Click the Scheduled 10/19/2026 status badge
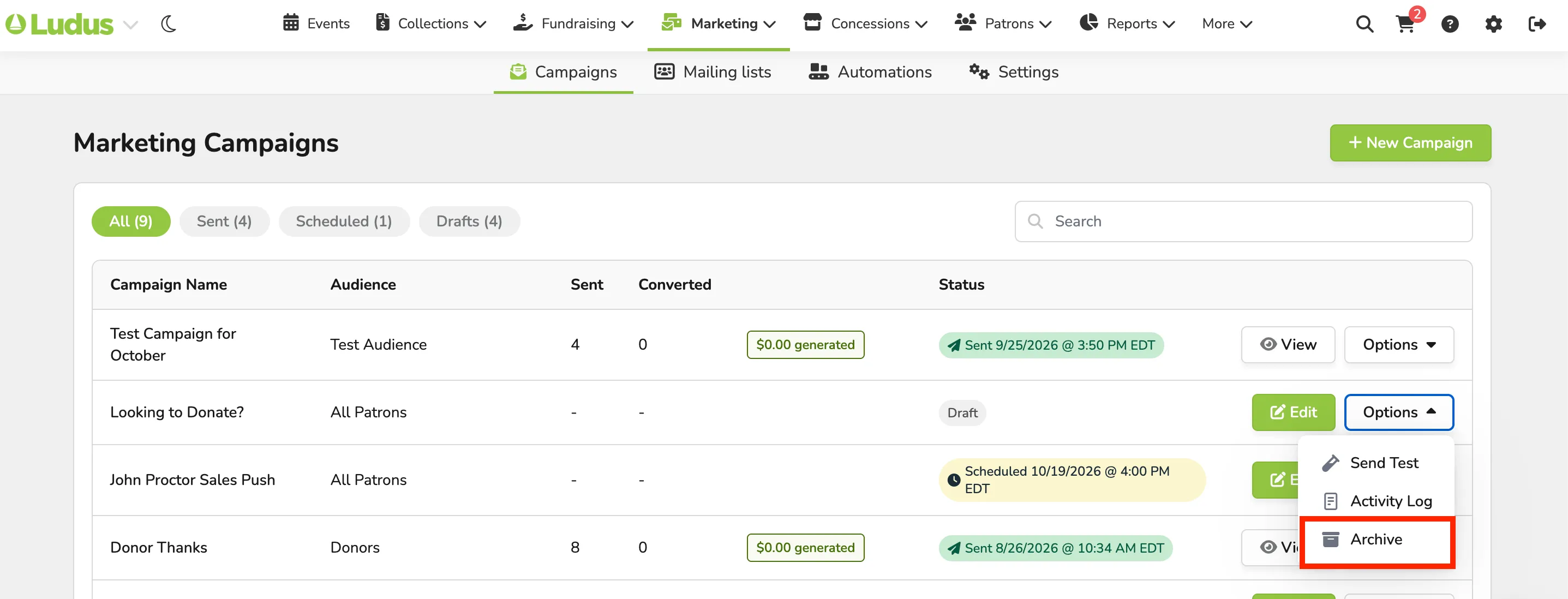 [1072, 480]
